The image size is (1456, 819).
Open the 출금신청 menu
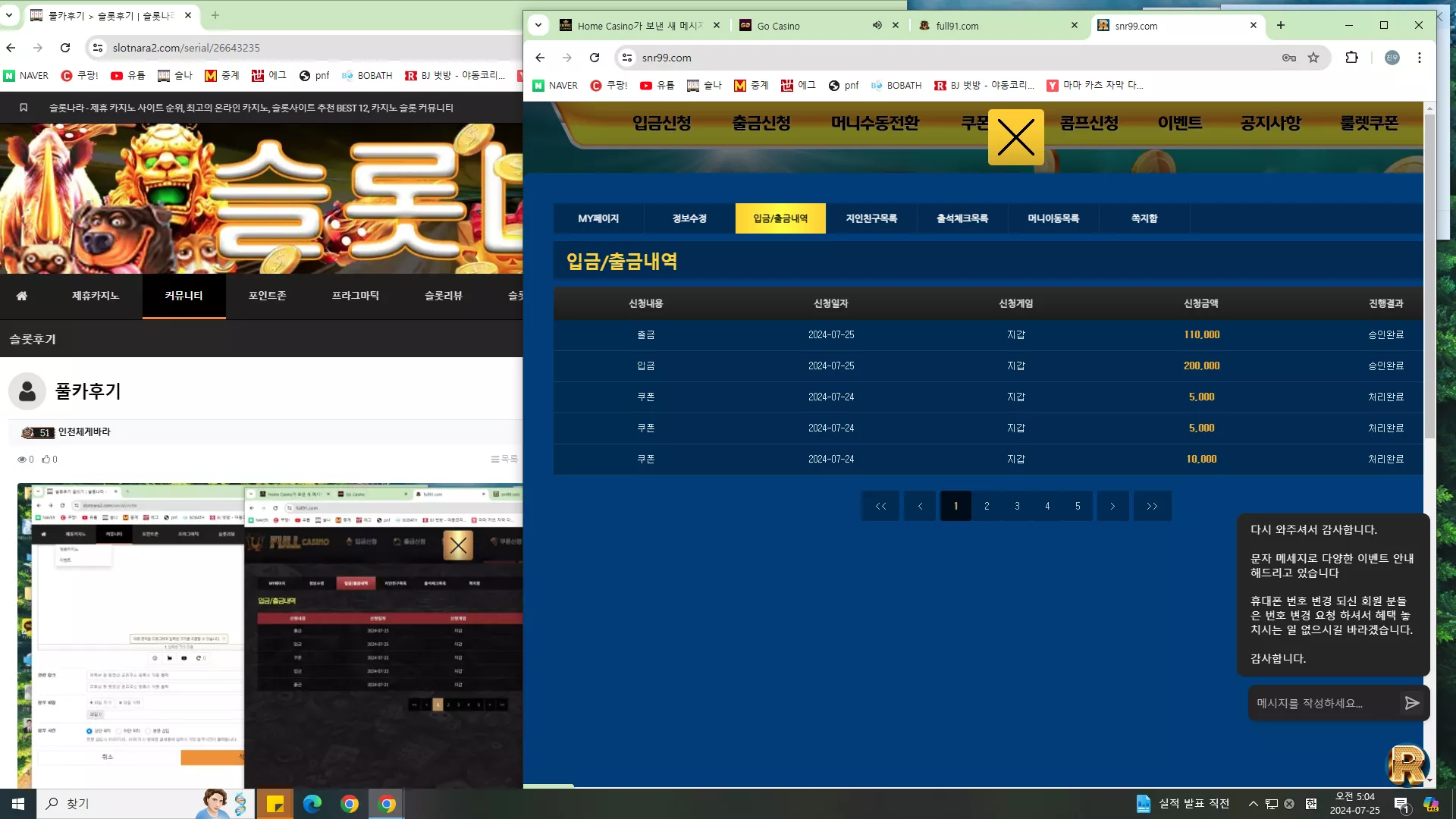click(x=761, y=123)
